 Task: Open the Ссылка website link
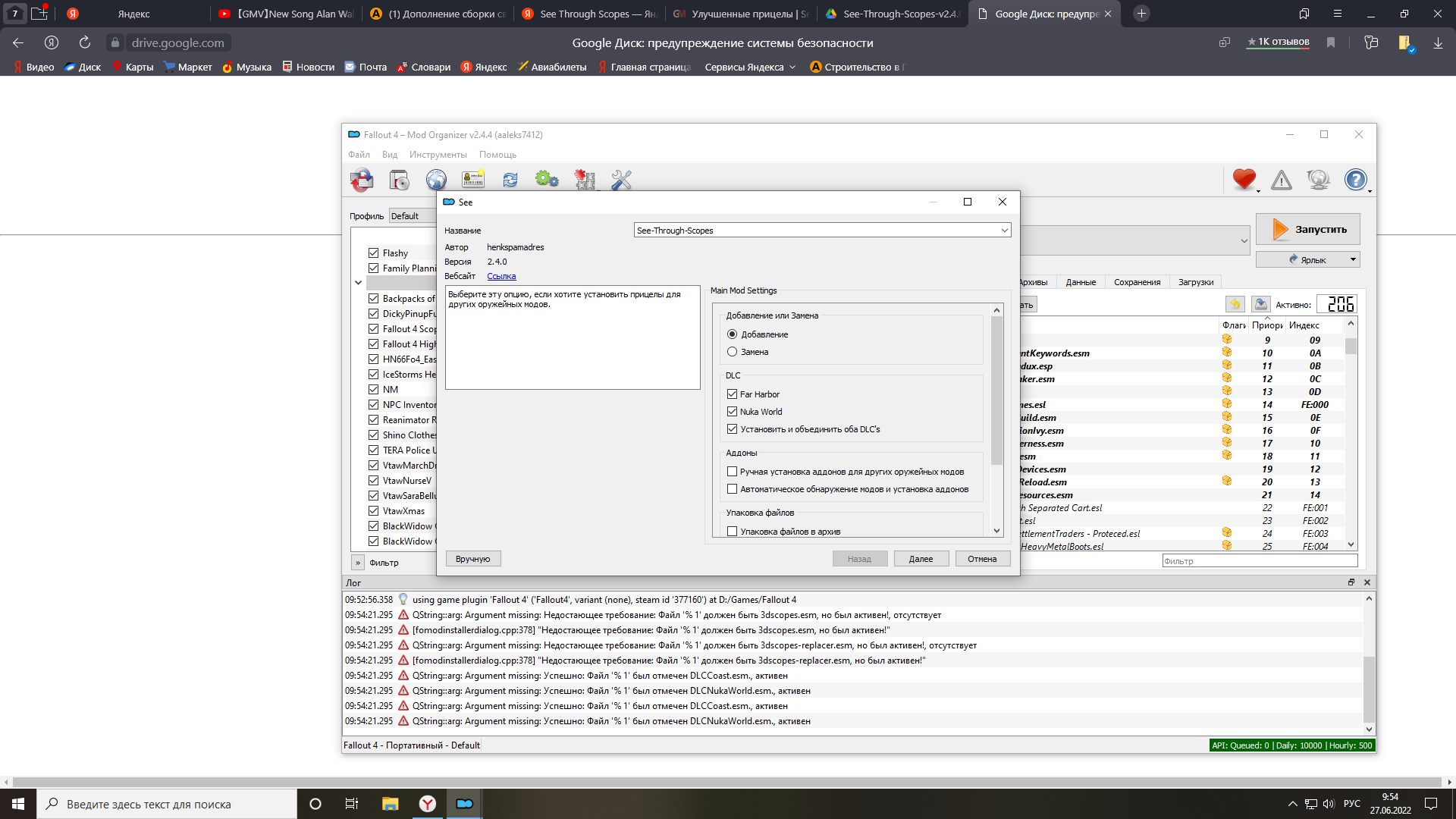pos(501,276)
